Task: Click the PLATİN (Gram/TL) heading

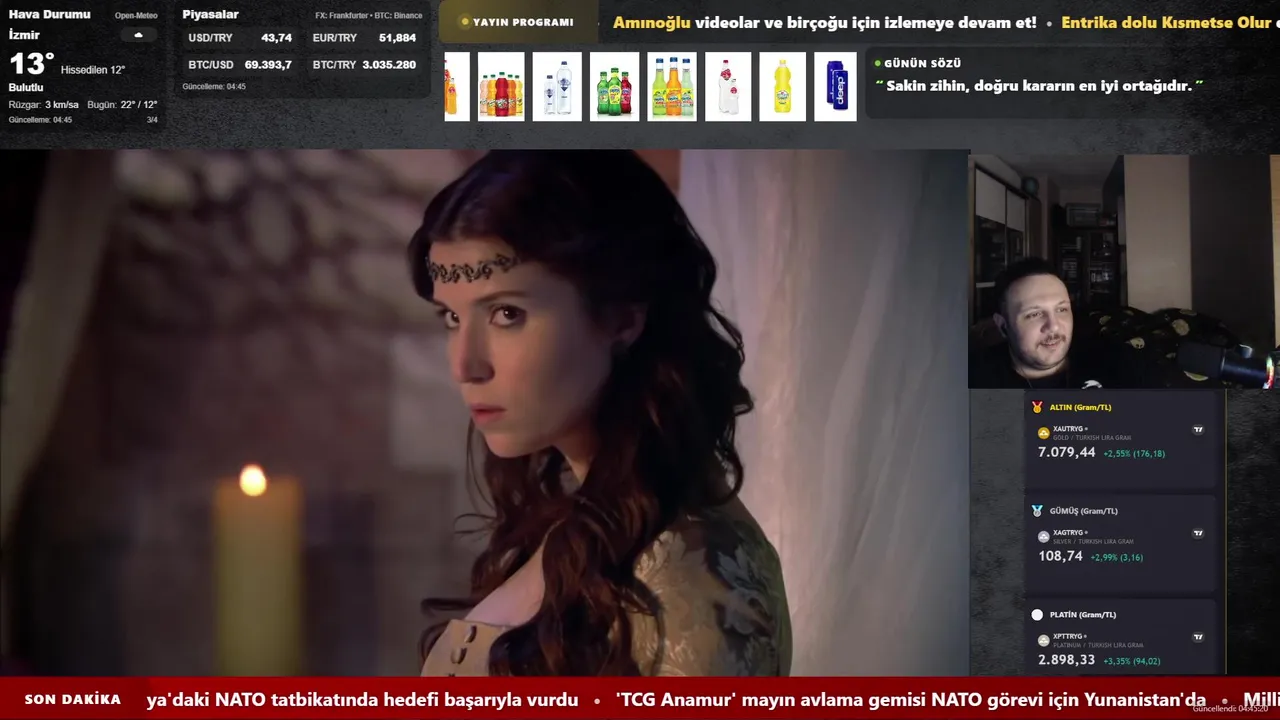Action: pyautogui.click(x=1083, y=615)
